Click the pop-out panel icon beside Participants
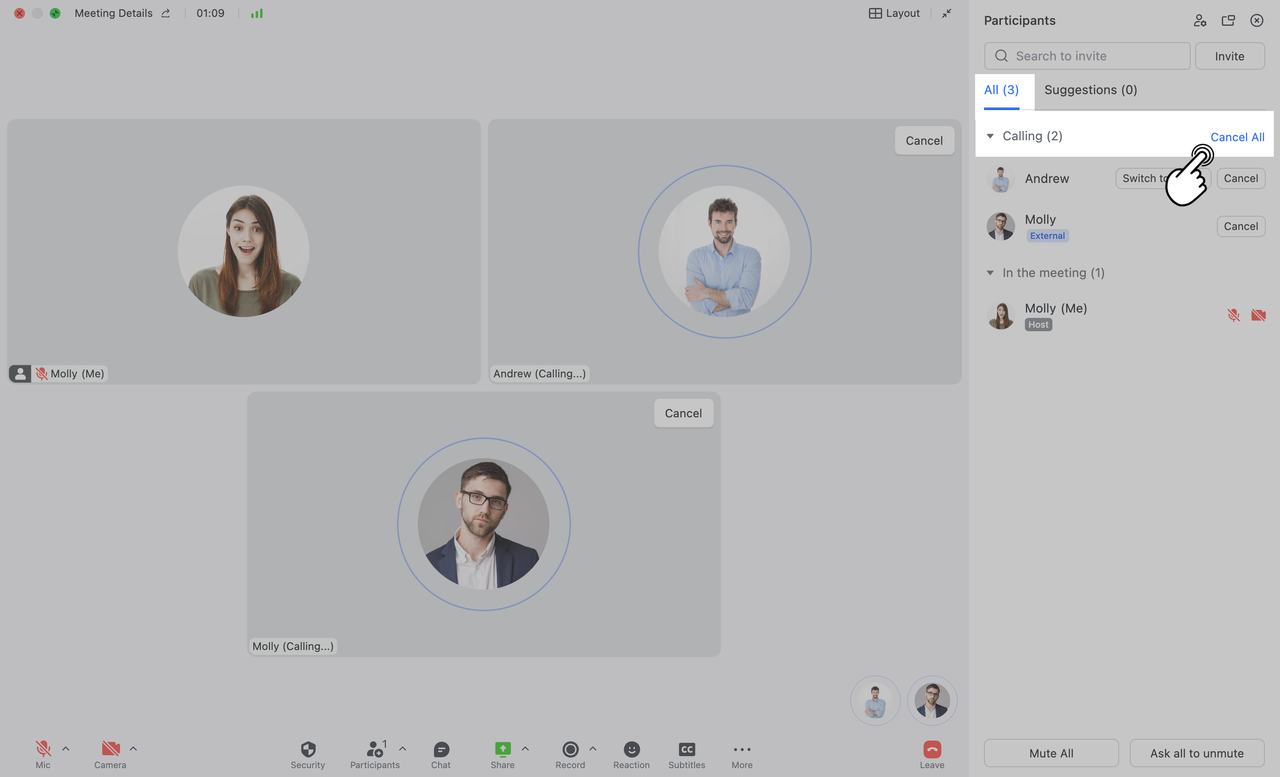Viewport: 1280px width, 777px height. [1228, 20]
